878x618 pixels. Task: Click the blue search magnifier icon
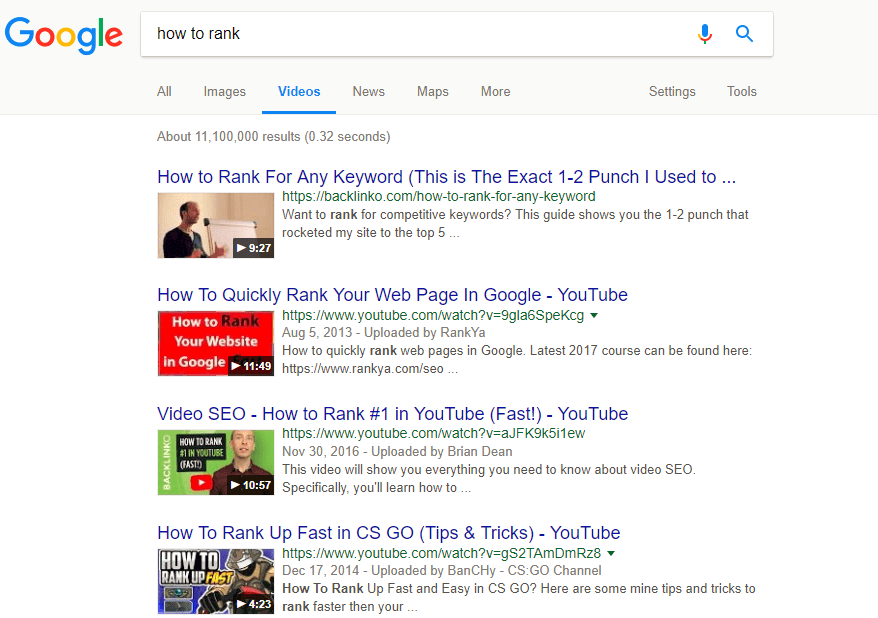point(744,34)
